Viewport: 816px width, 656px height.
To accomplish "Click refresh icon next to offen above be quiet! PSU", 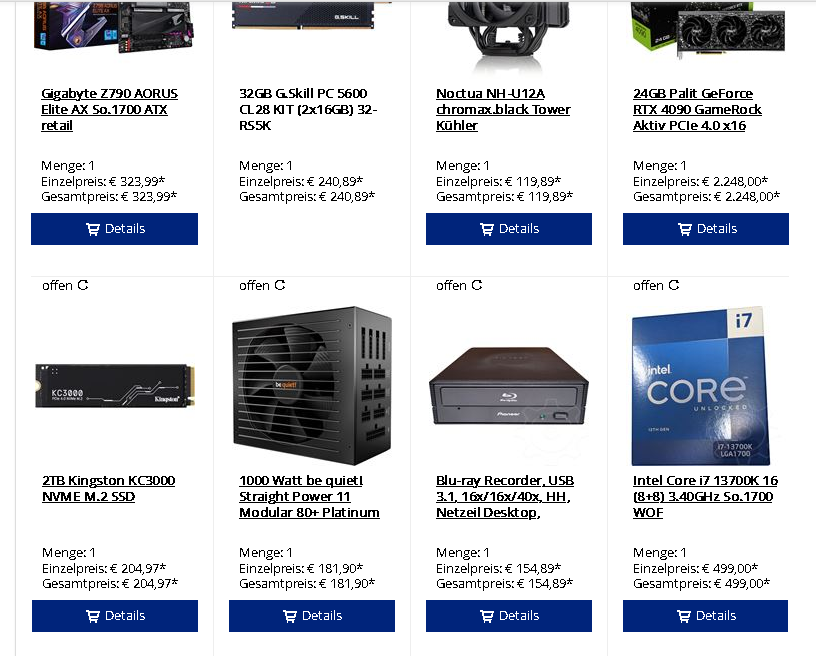I will (279, 285).
